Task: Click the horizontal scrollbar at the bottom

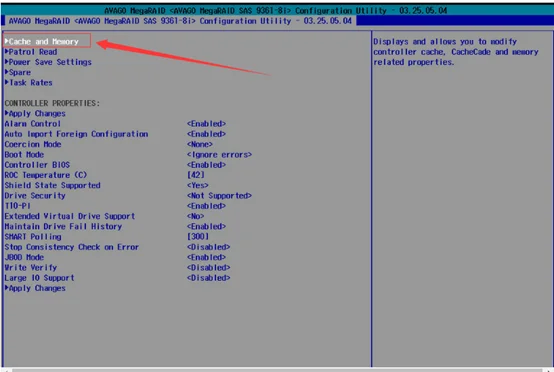Action: (277, 370)
